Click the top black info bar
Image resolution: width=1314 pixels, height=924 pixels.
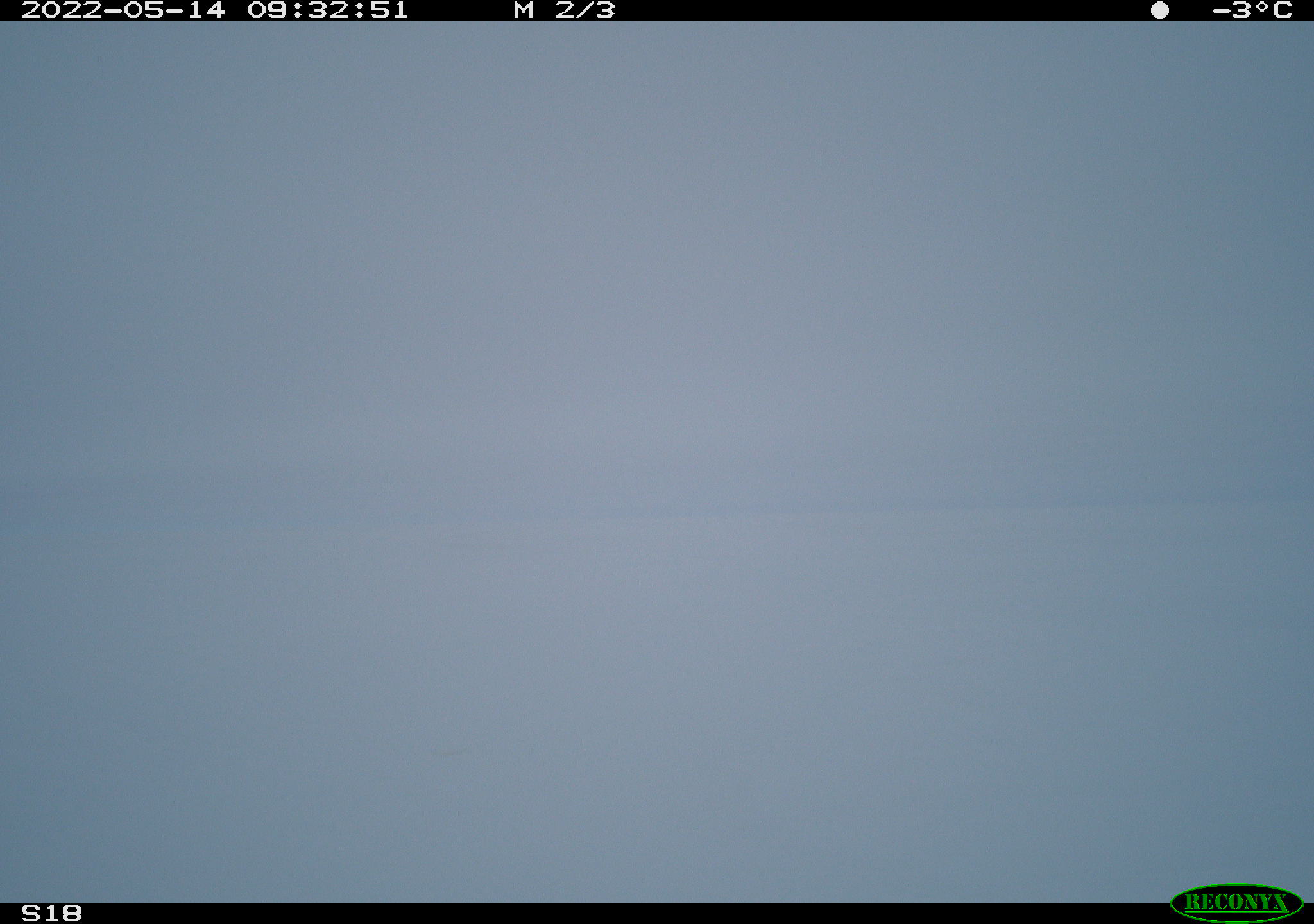(657, 10)
